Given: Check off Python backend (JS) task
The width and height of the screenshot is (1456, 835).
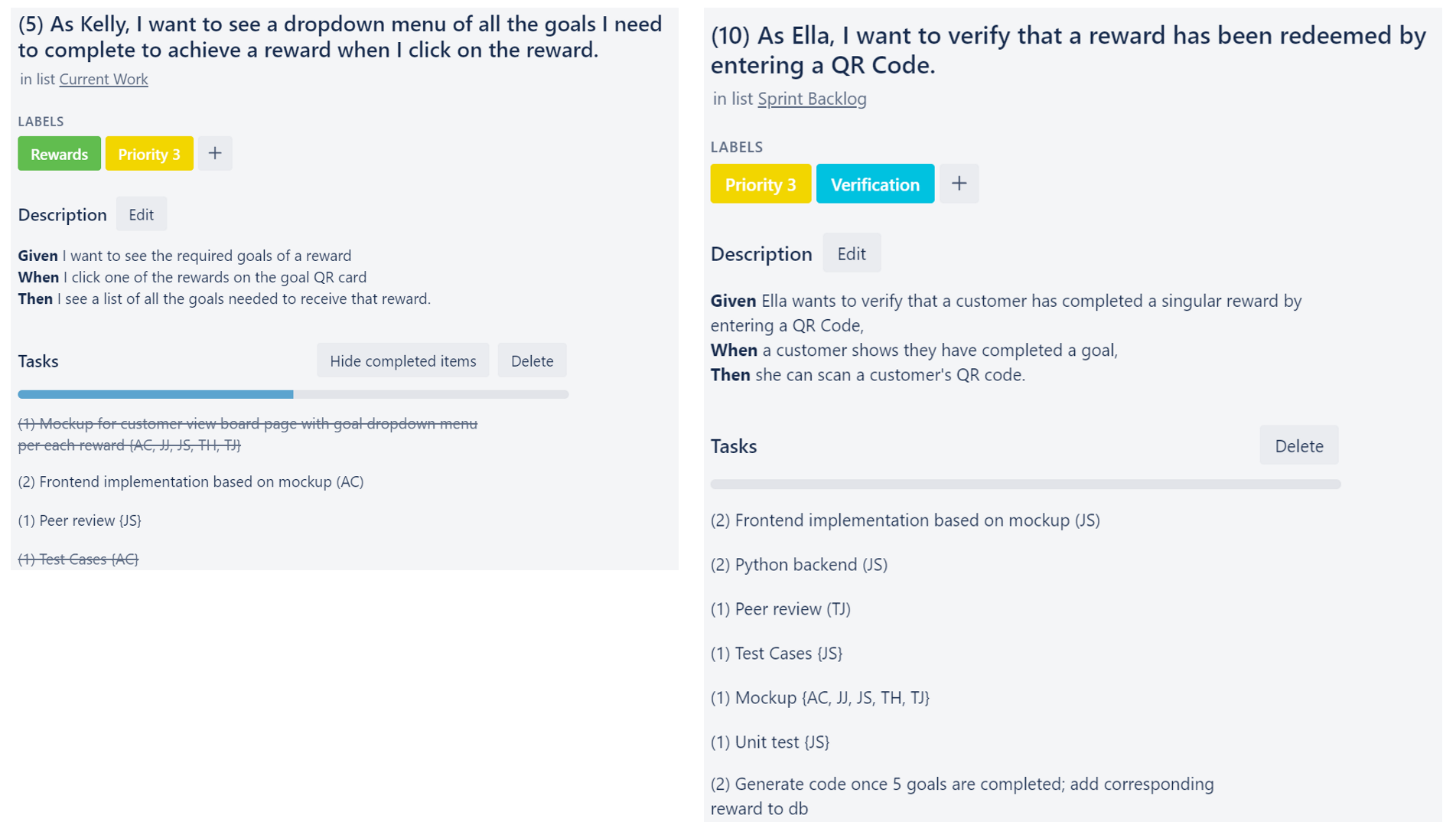Looking at the screenshot, I should [x=799, y=565].
